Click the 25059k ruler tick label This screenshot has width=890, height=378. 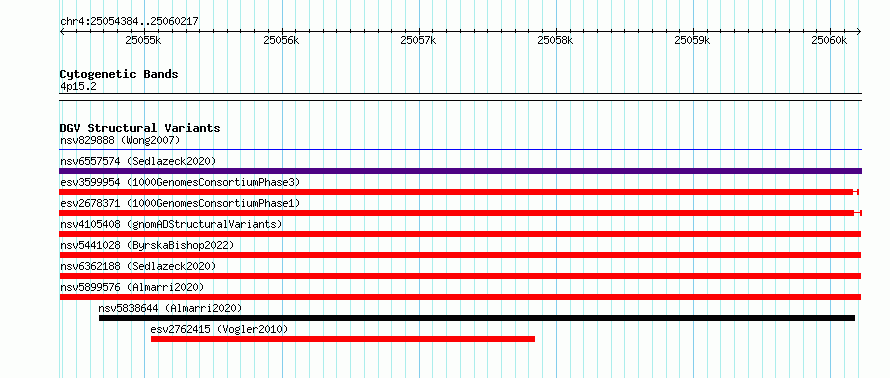tap(693, 40)
